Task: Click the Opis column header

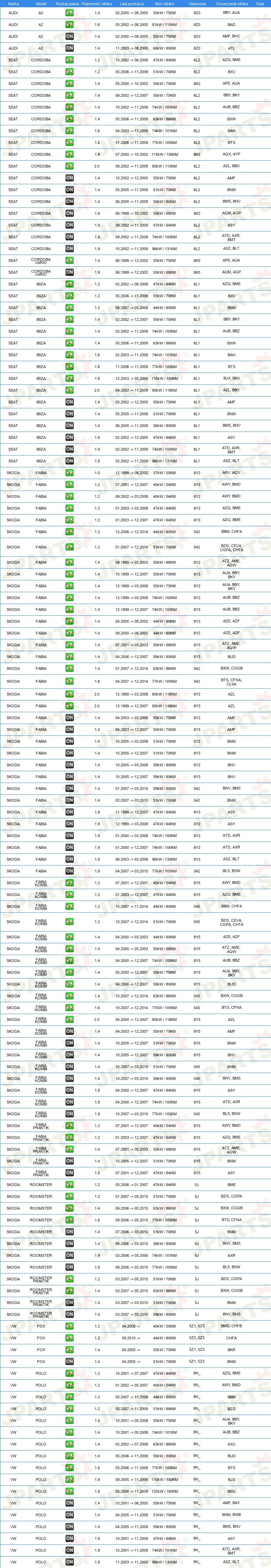Action: pos(260,4)
